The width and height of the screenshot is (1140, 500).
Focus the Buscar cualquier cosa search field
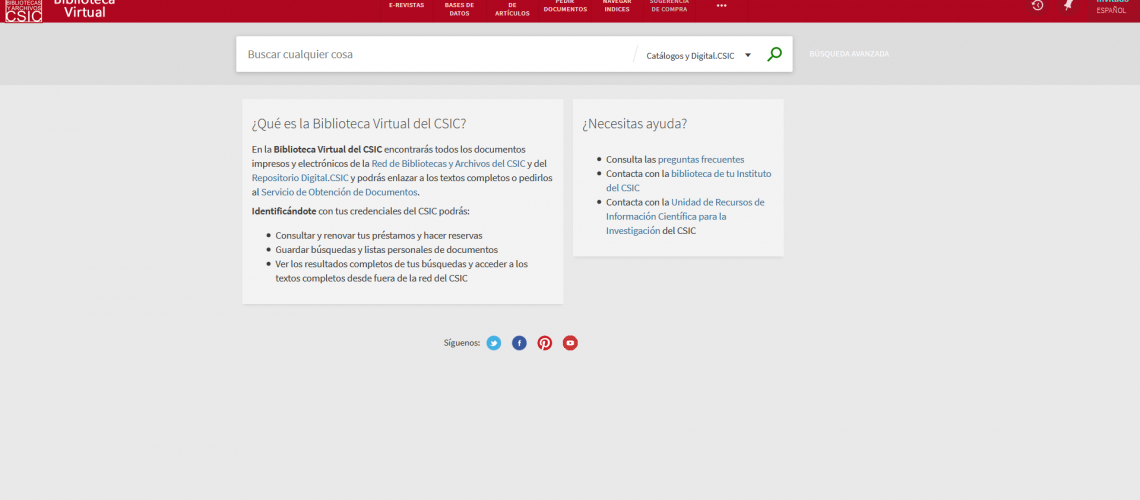click(436, 55)
